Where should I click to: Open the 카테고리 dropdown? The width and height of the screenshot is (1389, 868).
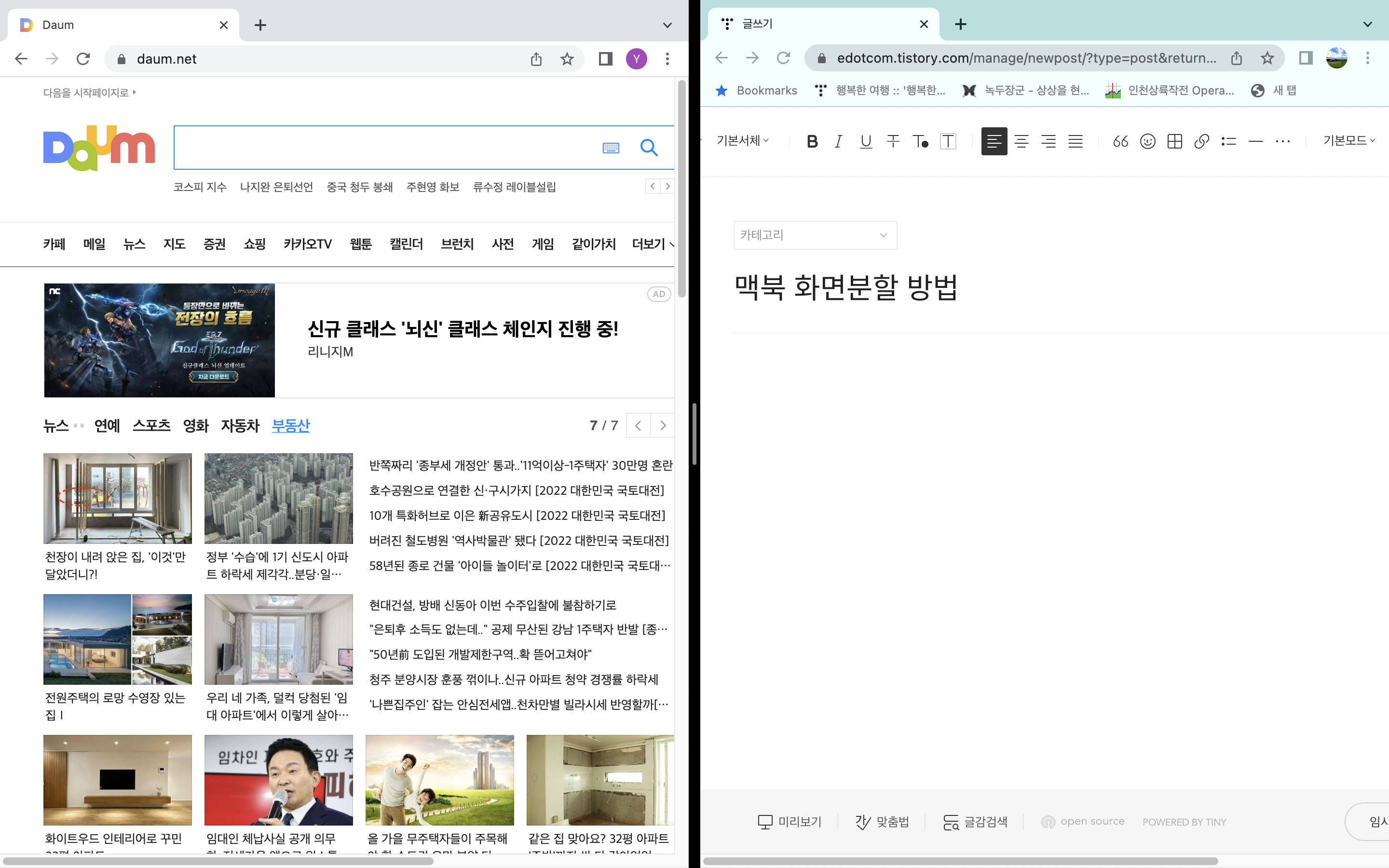point(815,235)
